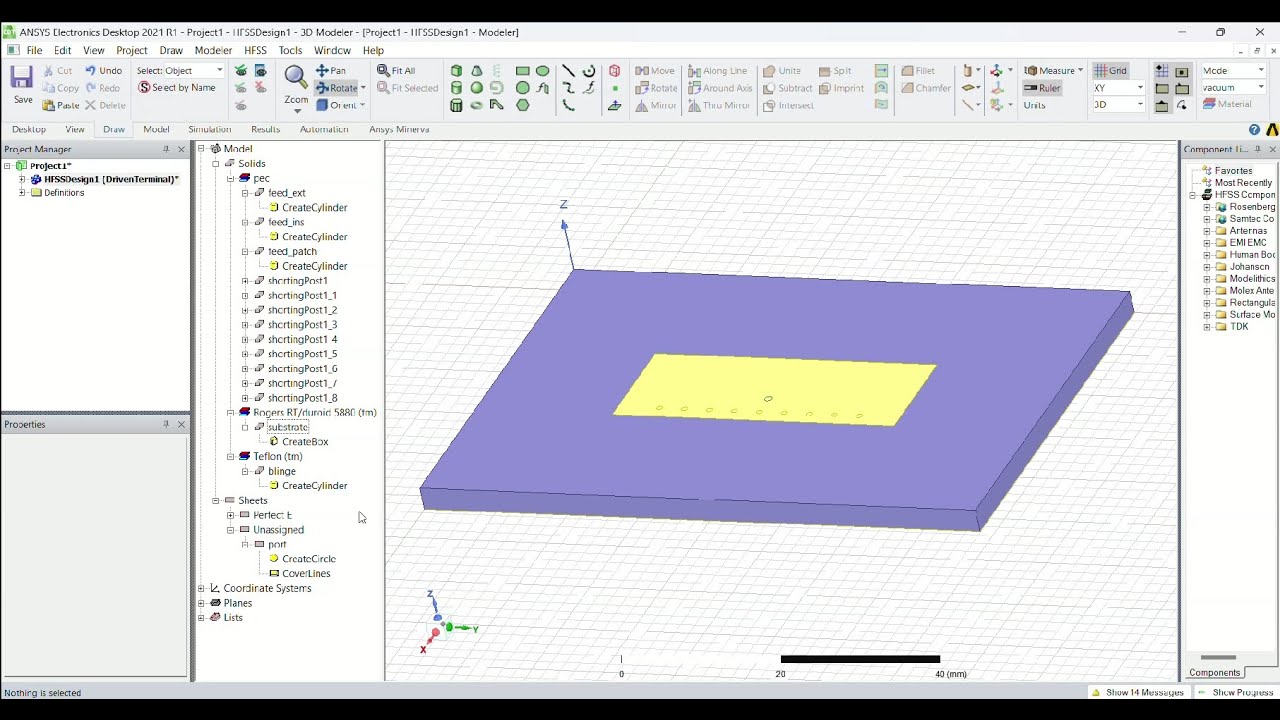Screen dimensions: 1280x720
Task: Select the CoverLines operation in tree
Action: pyautogui.click(x=306, y=574)
